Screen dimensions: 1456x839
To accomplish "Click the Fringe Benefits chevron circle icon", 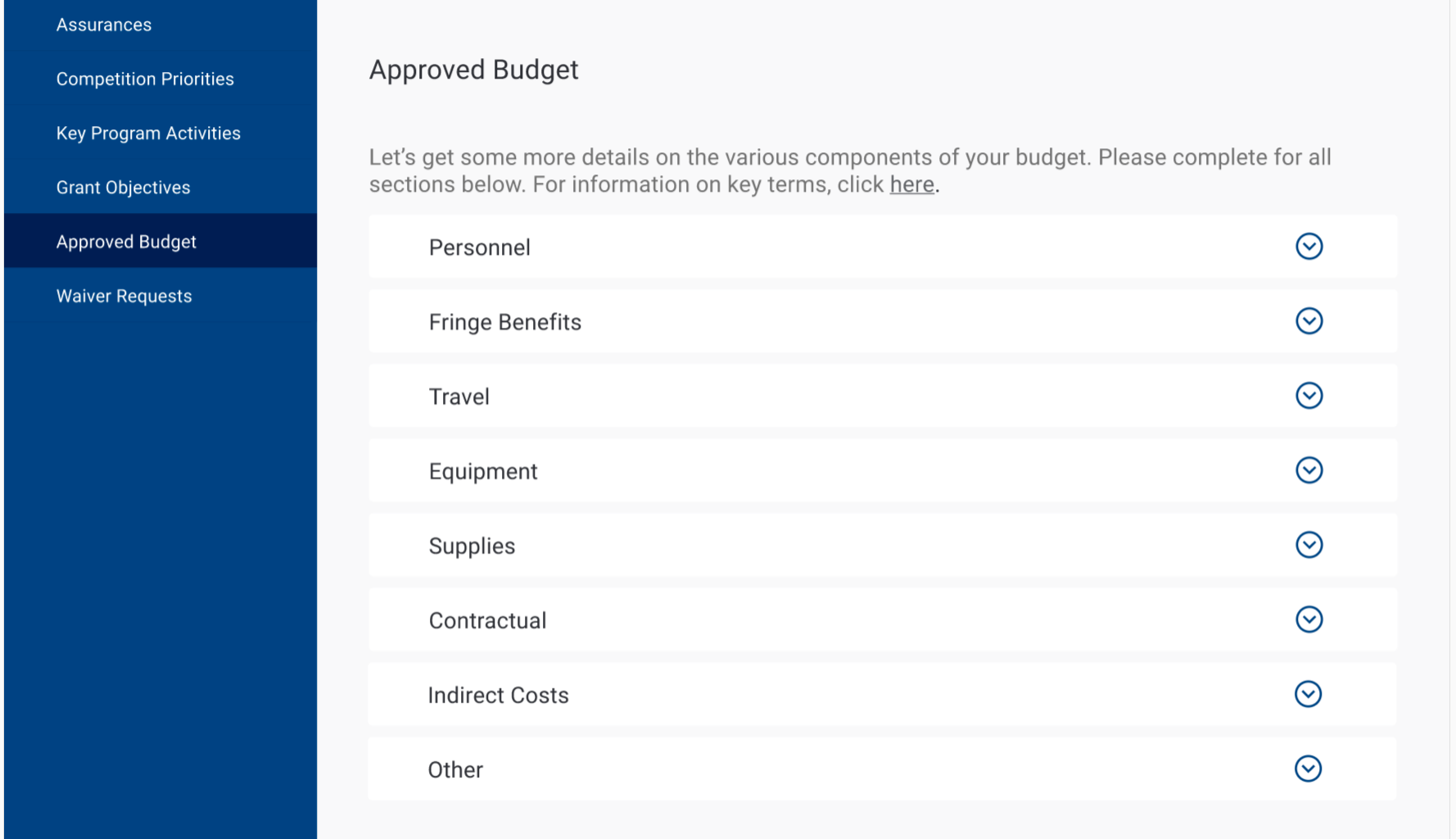I will (1309, 321).
